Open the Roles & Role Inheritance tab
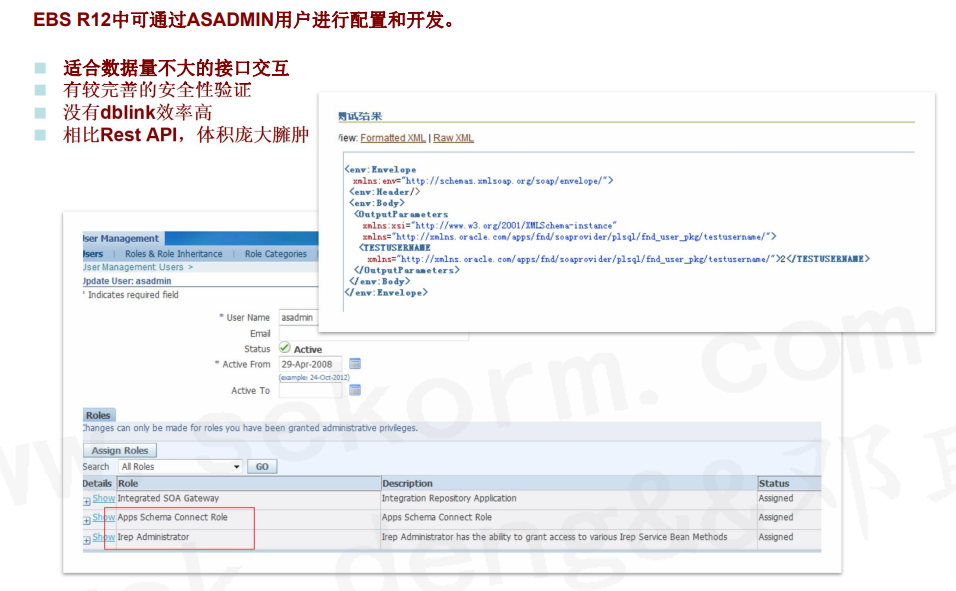Viewport: 956px width, 591px height. [x=174, y=254]
